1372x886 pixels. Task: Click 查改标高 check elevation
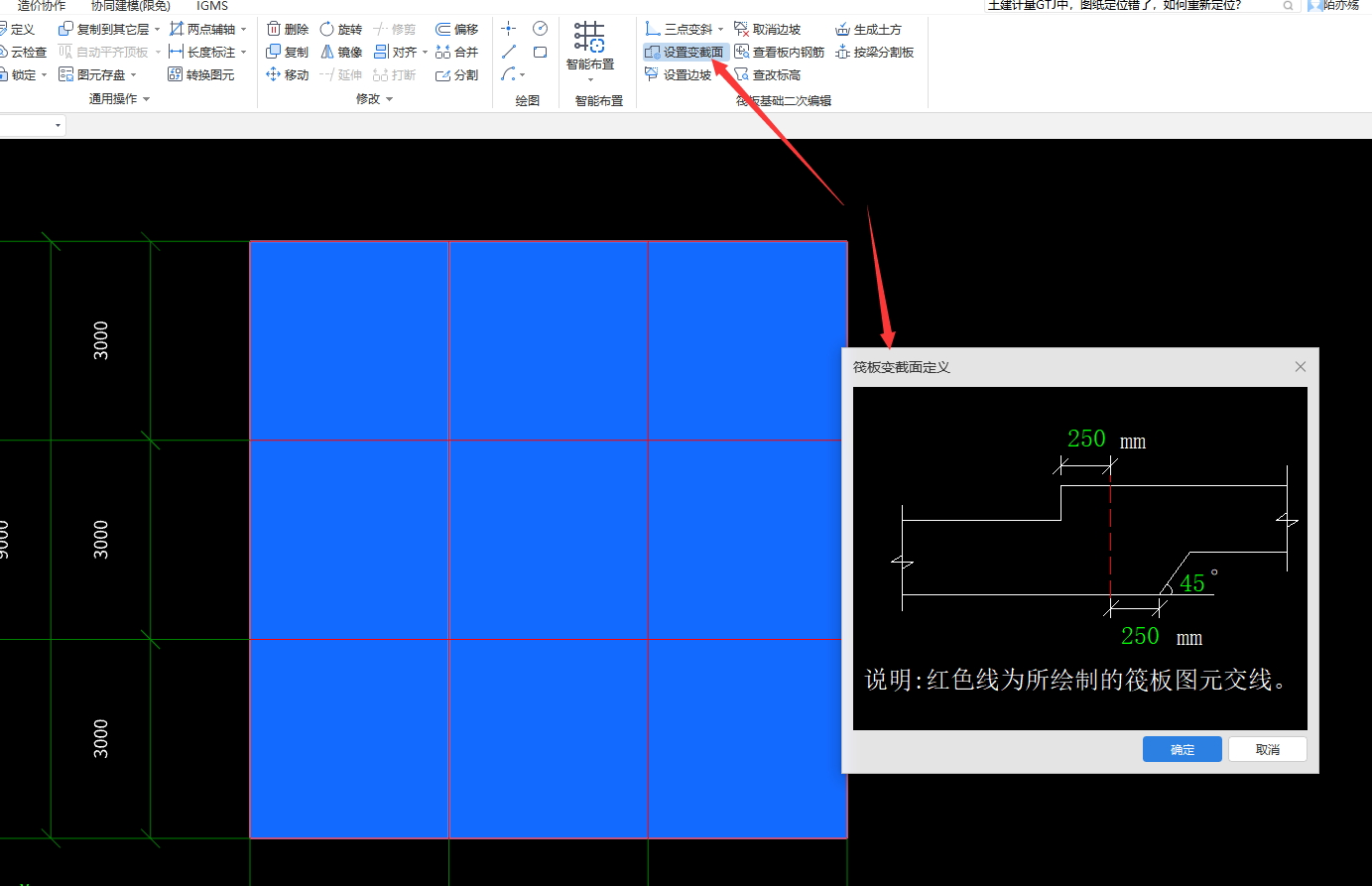767,74
